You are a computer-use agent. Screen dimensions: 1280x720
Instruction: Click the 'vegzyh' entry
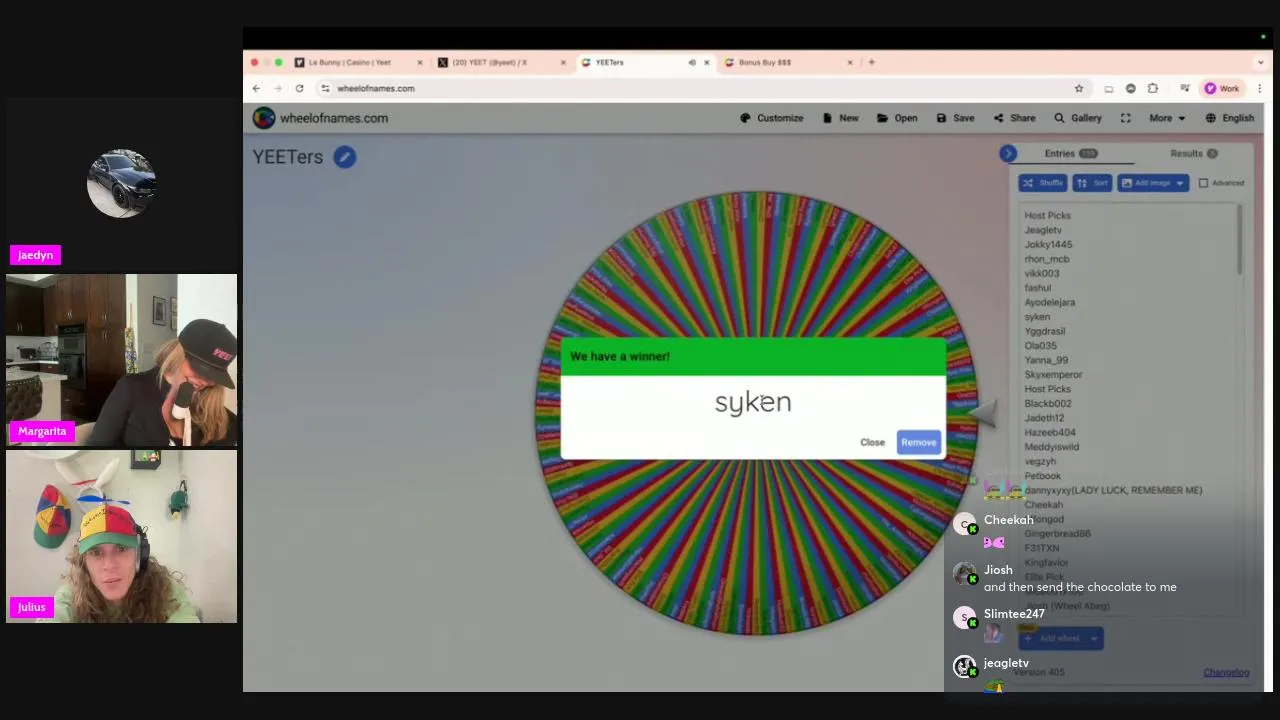coord(1040,462)
